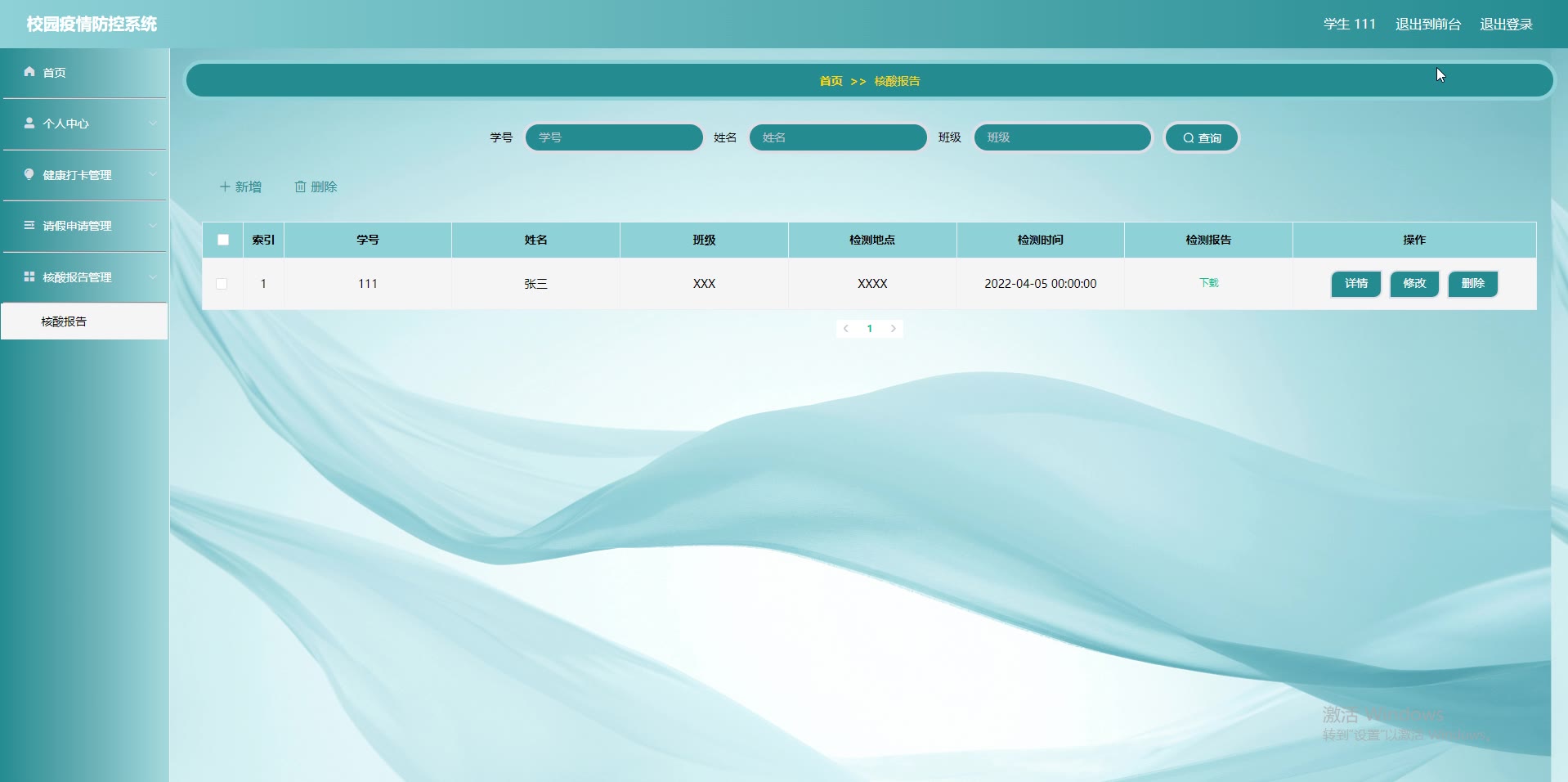Check the row checkbox for 张三
This screenshot has width=1568, height=782.
click(x=222, y=284)
